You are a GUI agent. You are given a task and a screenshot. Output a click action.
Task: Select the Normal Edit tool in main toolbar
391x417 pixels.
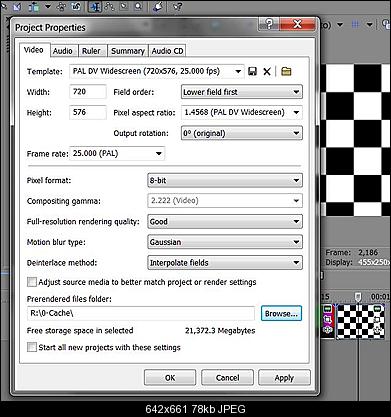95,6
